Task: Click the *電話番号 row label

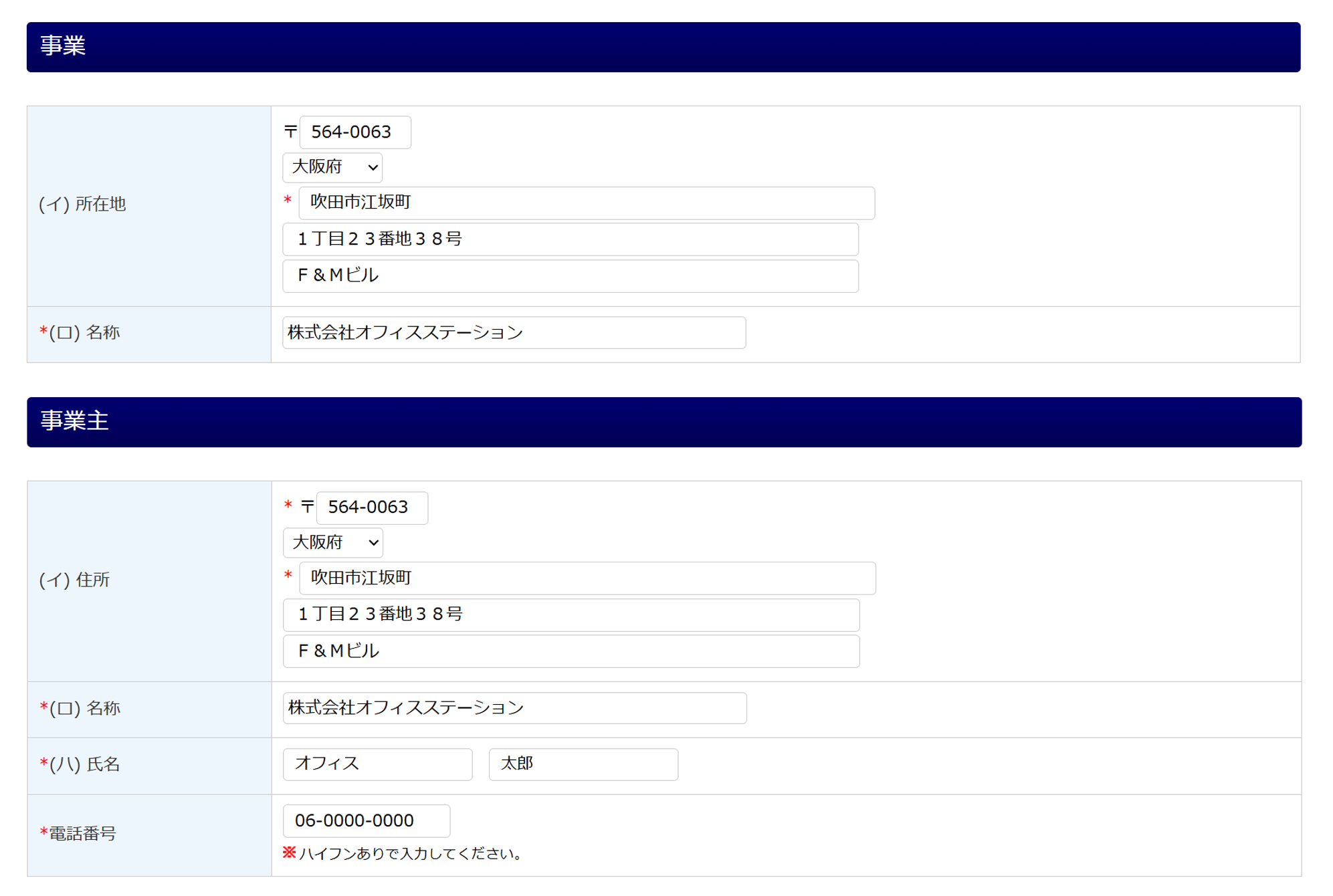Action: 78,834
